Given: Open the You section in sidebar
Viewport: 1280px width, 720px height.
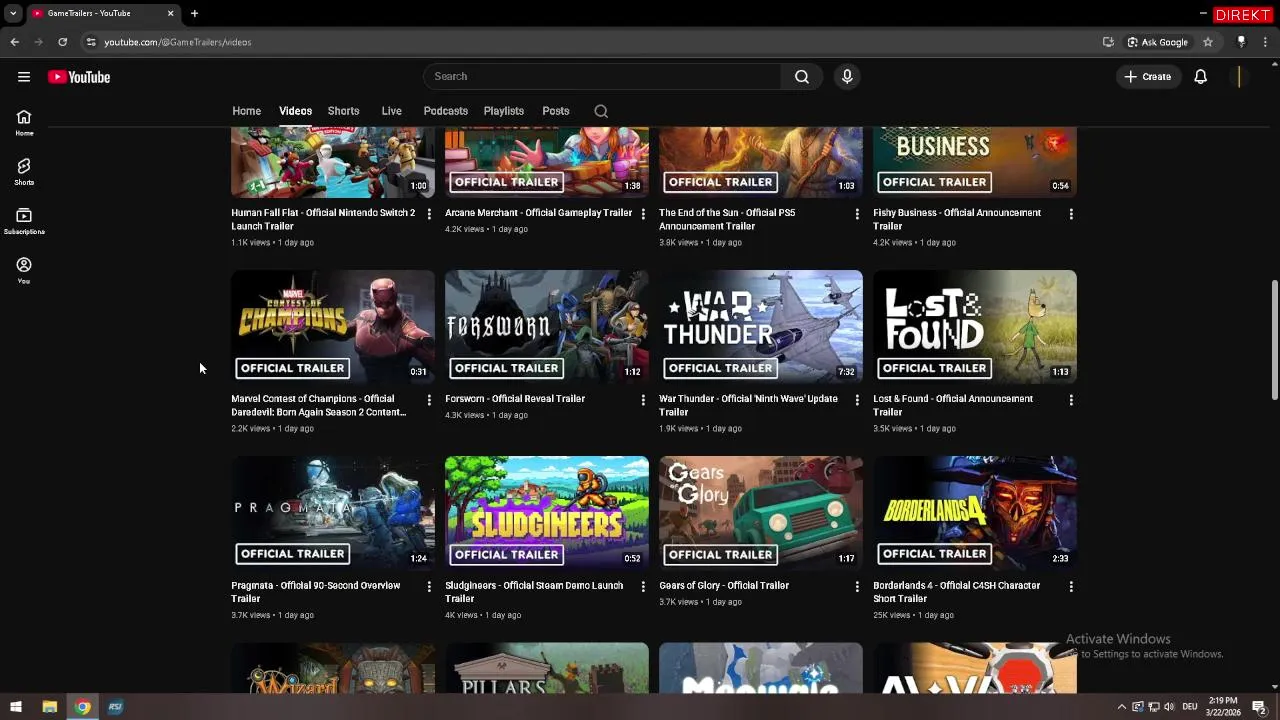Looking at the screenshot, I should point(24,270).
